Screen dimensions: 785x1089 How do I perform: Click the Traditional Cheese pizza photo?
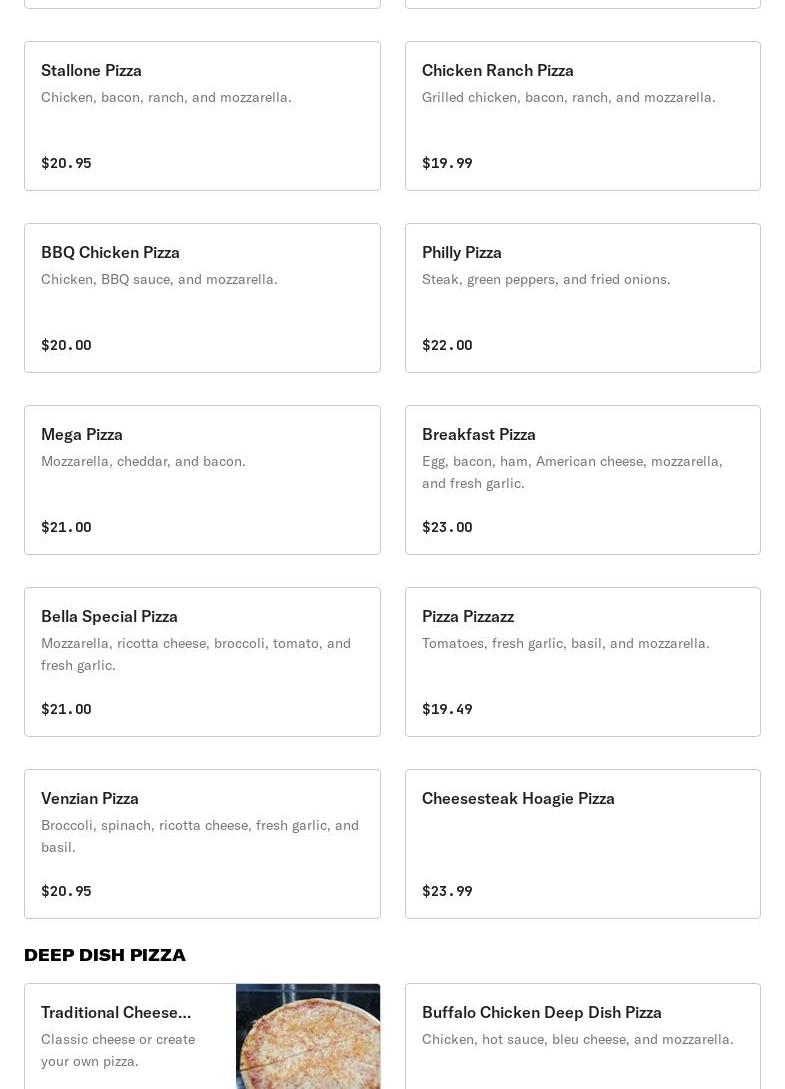(x=308, y=1036)
